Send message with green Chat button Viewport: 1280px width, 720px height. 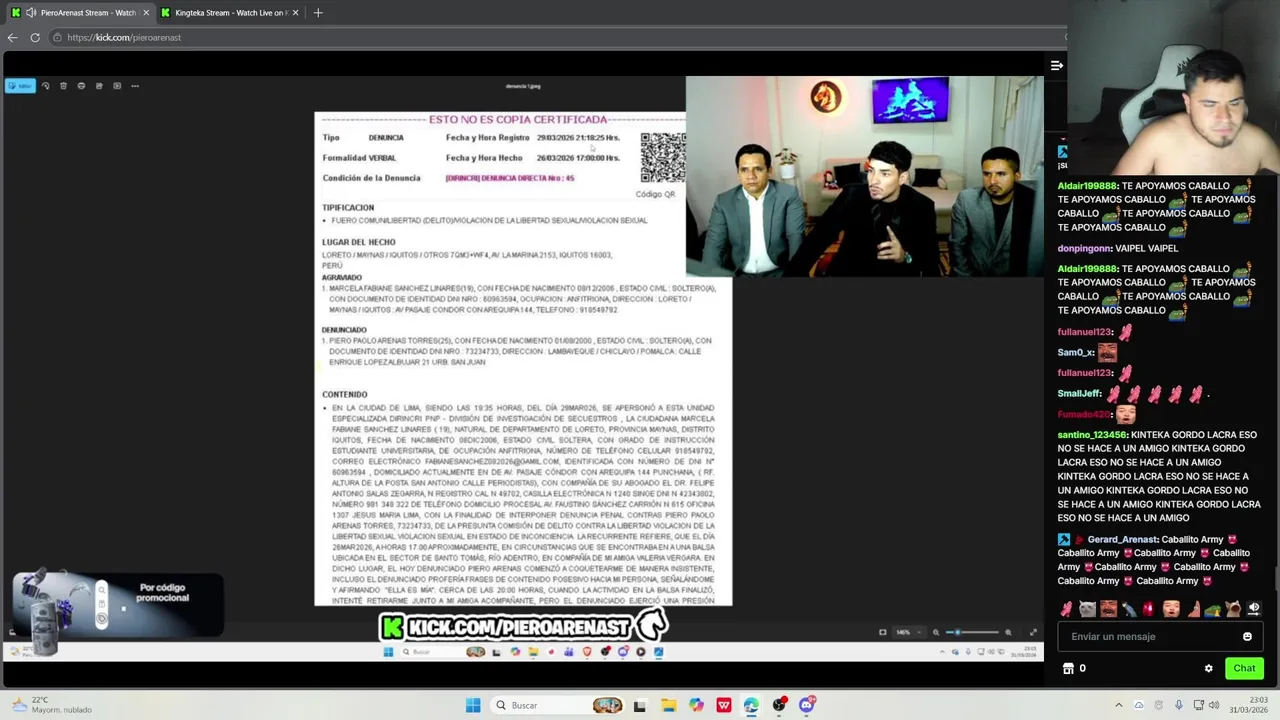point(1244,668)
